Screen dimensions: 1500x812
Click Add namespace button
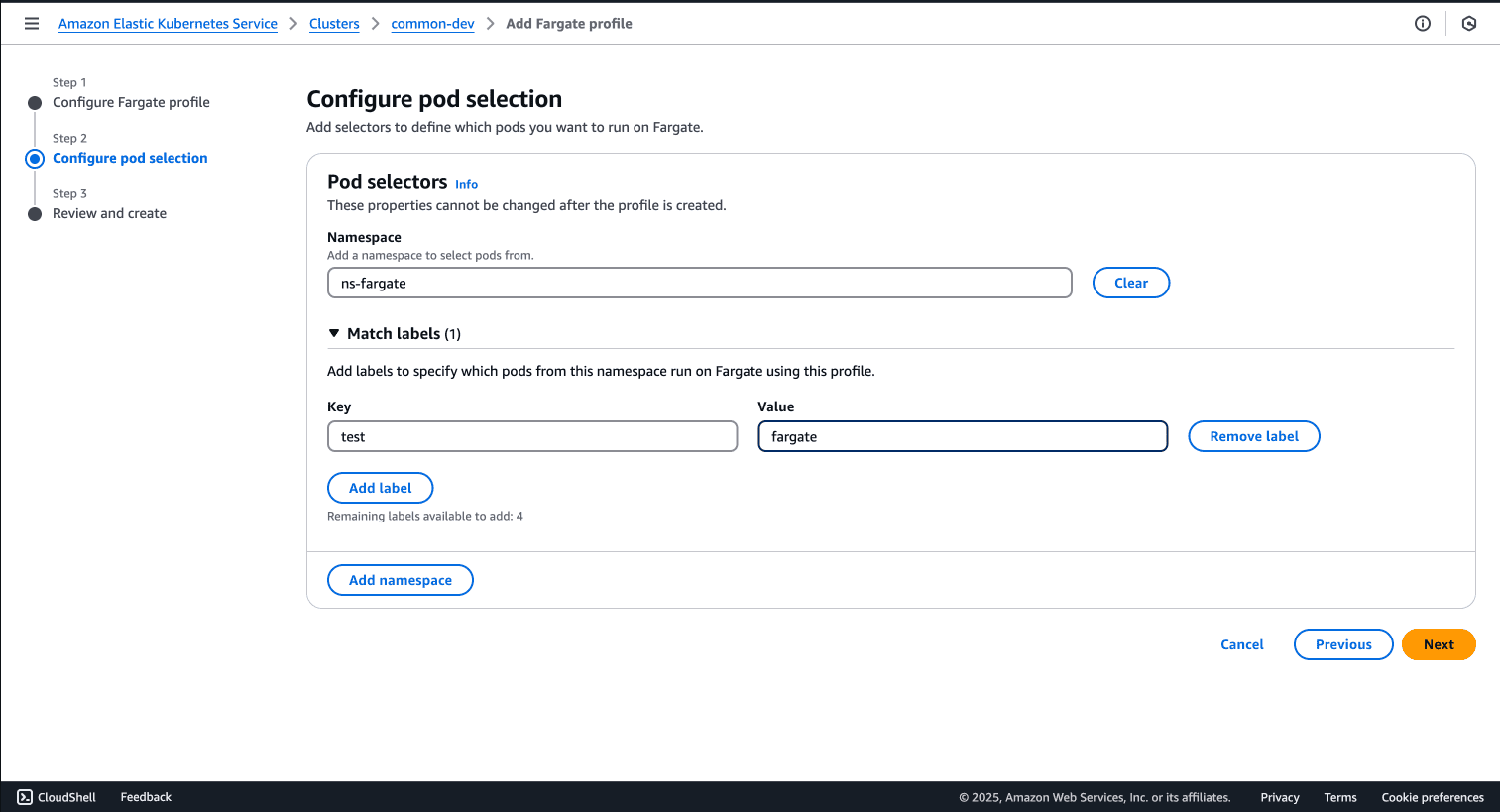coord(400,580)
